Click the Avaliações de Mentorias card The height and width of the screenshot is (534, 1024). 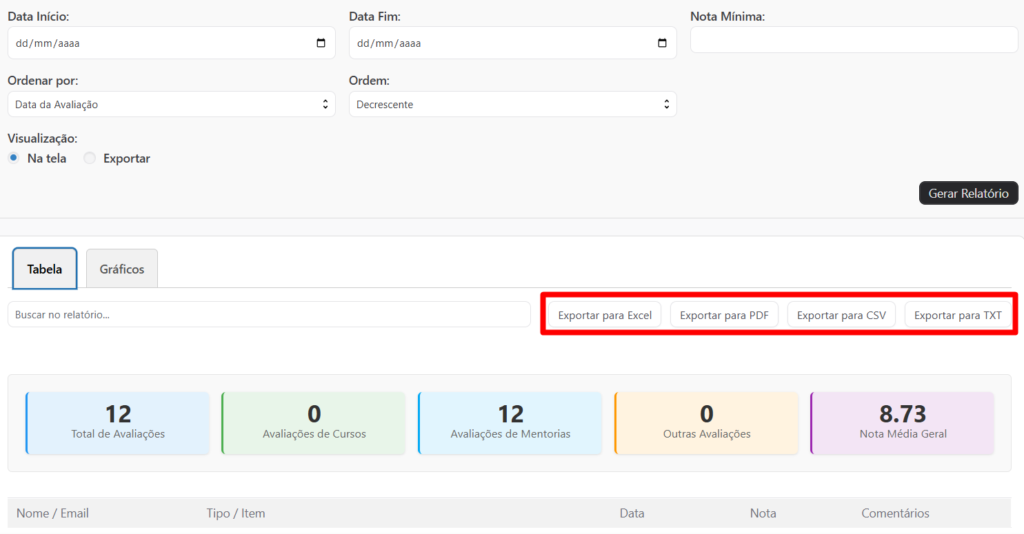tap(510, 423)
